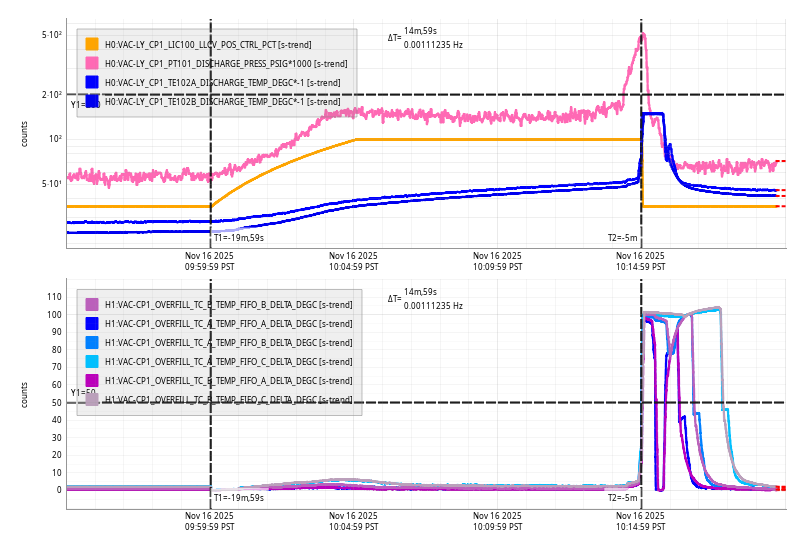Click the blue TE102A_DISCHARGE_TEMP legend swatch
The height and width of the screenshot is (551, 804).
point(92,82)
